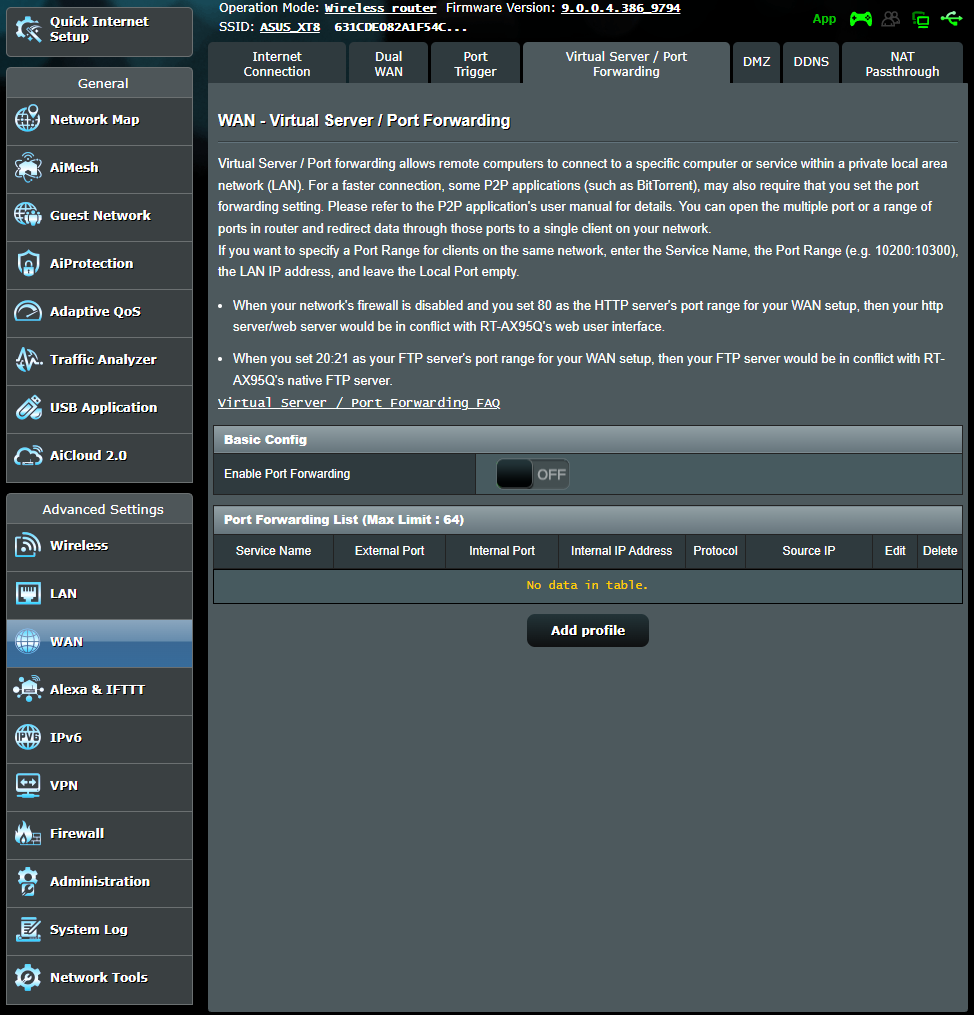Click the Basic Config section header
Image resolution: width=974 pixels, height=1015 pixels.
pyautogui.click(x=588, y=440)
